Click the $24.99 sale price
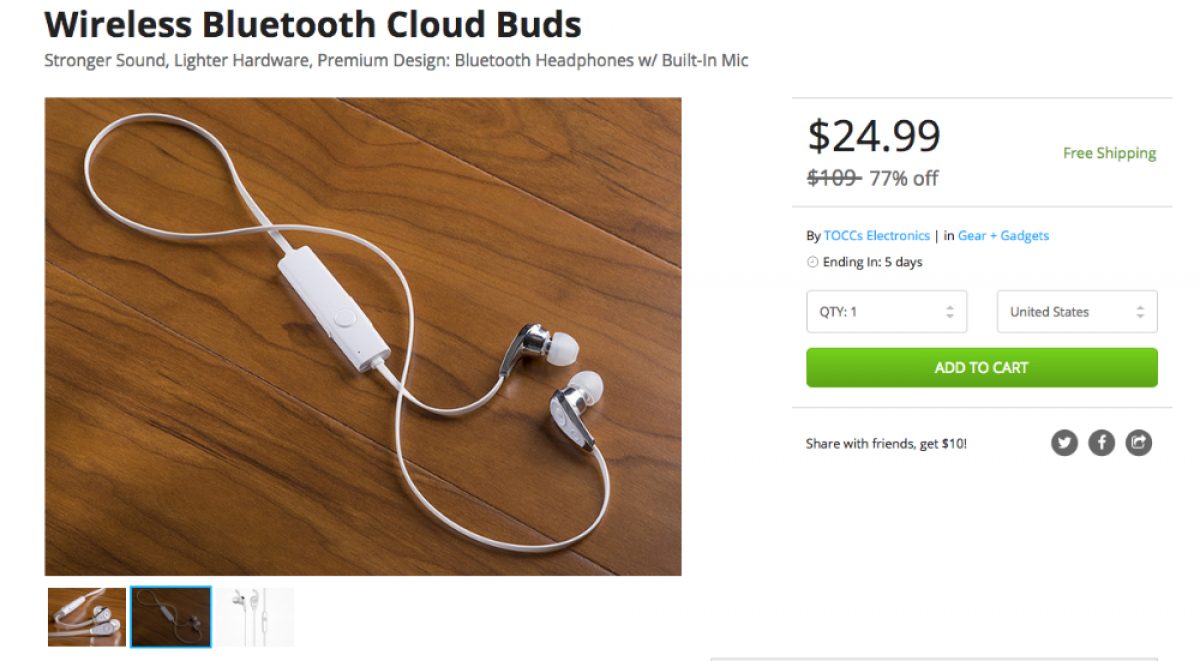 point(874,136)
